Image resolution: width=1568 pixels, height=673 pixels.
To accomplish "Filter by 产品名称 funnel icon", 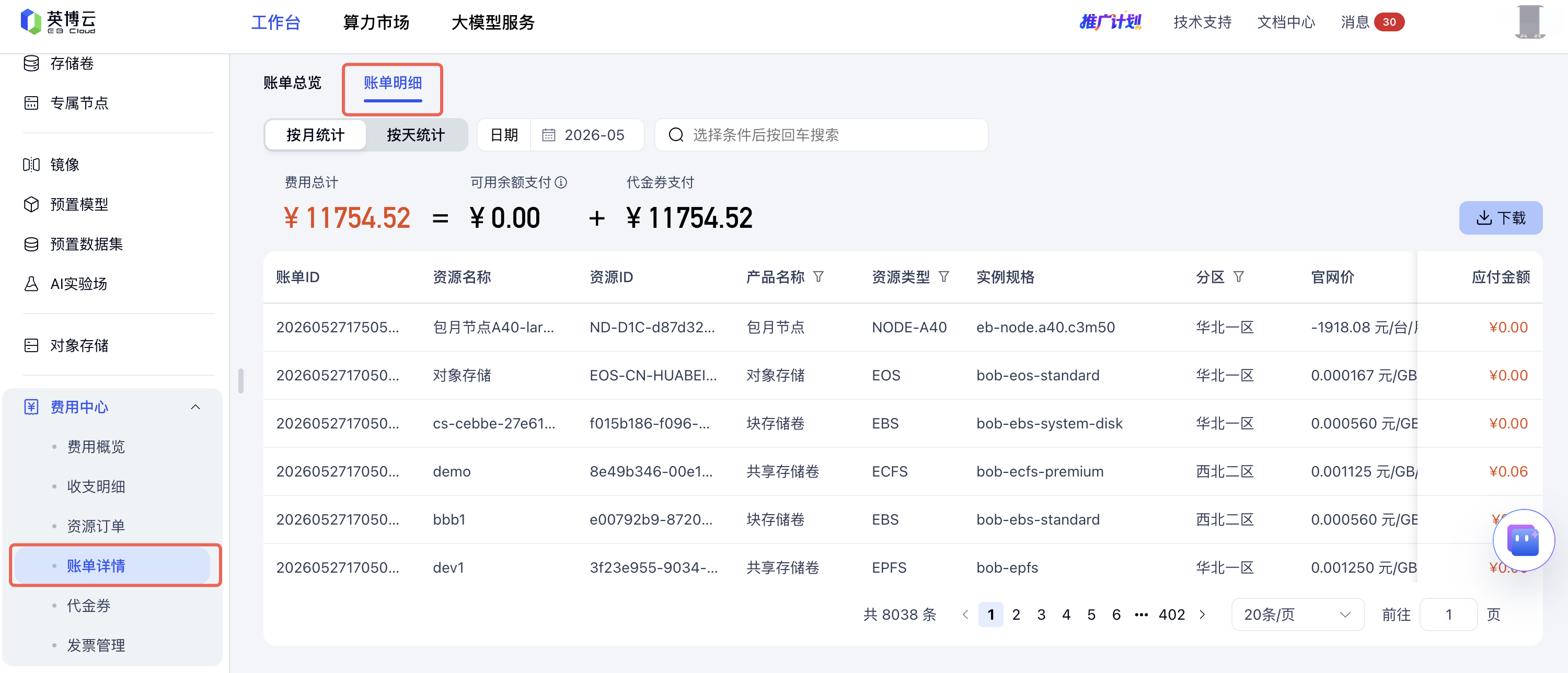I will pyautogui.click(x=818, y=277).
